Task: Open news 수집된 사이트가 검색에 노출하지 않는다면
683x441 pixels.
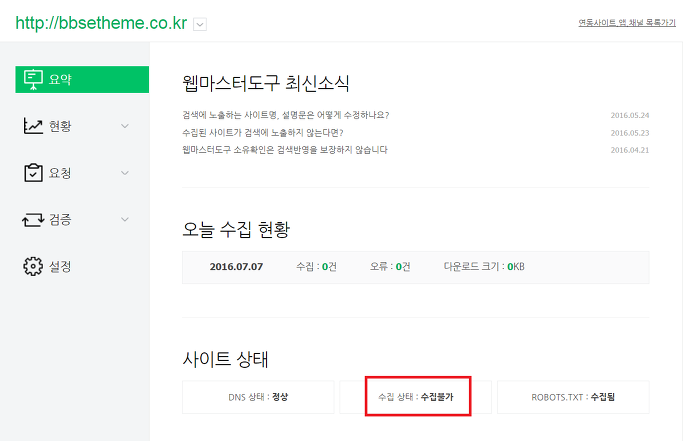Action: 263,132
